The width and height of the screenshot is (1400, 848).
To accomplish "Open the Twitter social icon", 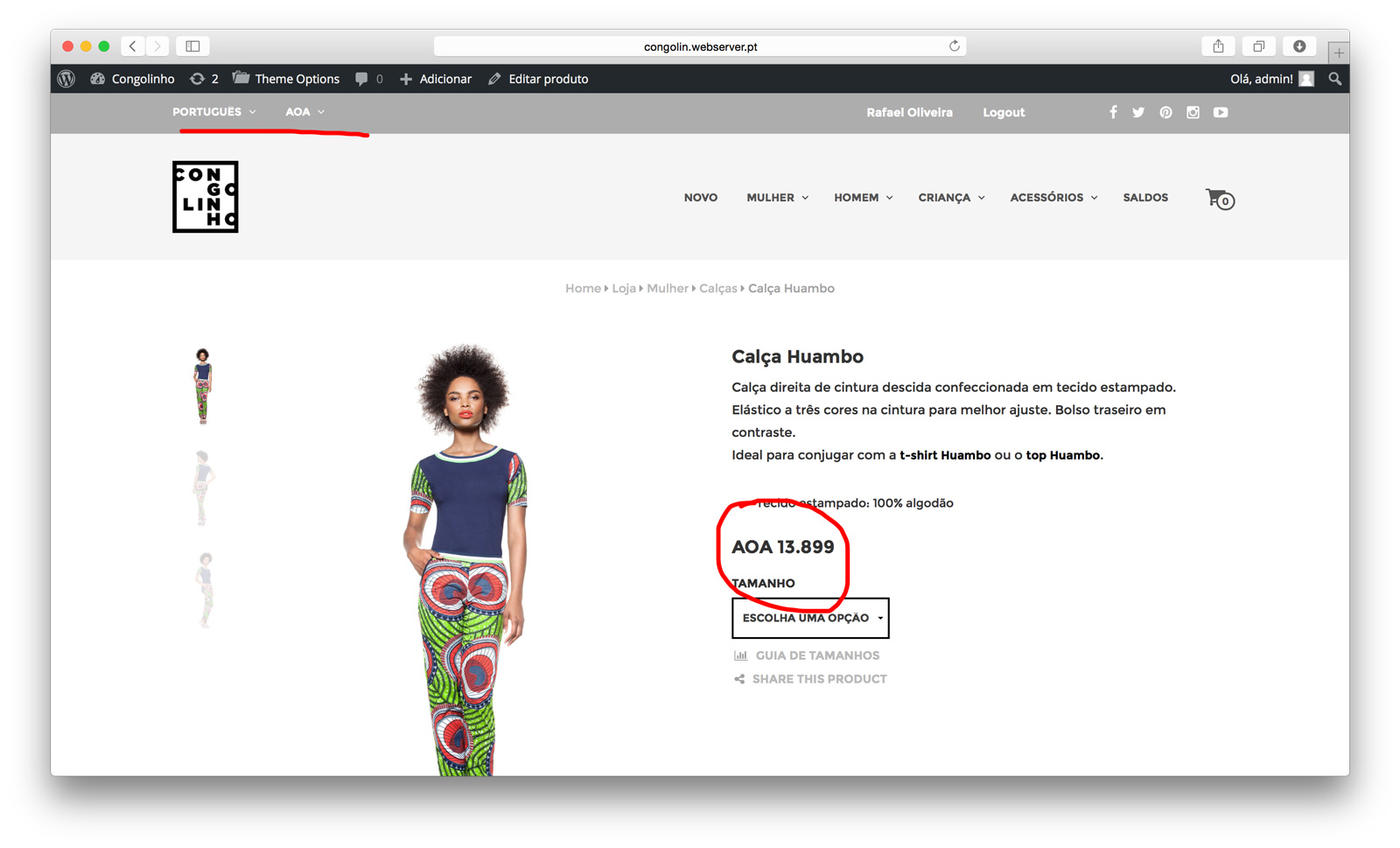I will [1138, 112].
